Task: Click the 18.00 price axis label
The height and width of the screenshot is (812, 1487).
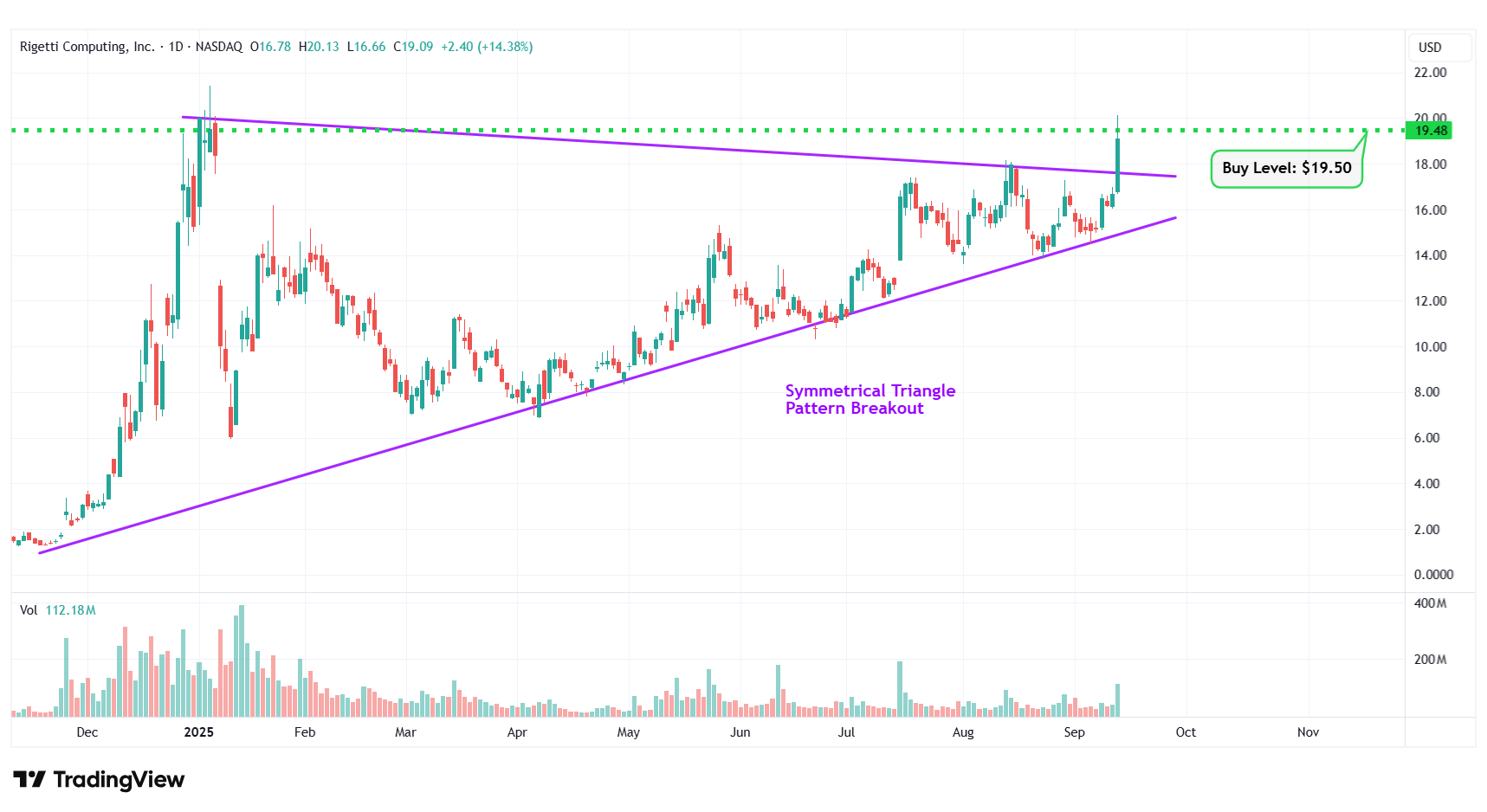Action: (1431, 164)
